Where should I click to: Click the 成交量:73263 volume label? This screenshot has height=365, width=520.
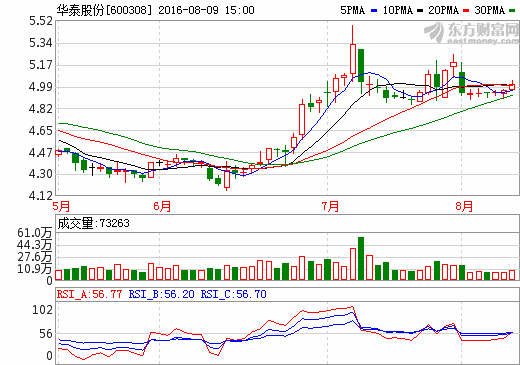tap(93, 223)
